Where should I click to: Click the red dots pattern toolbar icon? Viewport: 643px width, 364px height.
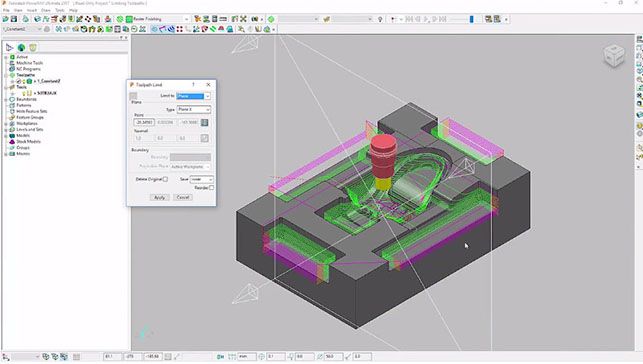(180, 29)
